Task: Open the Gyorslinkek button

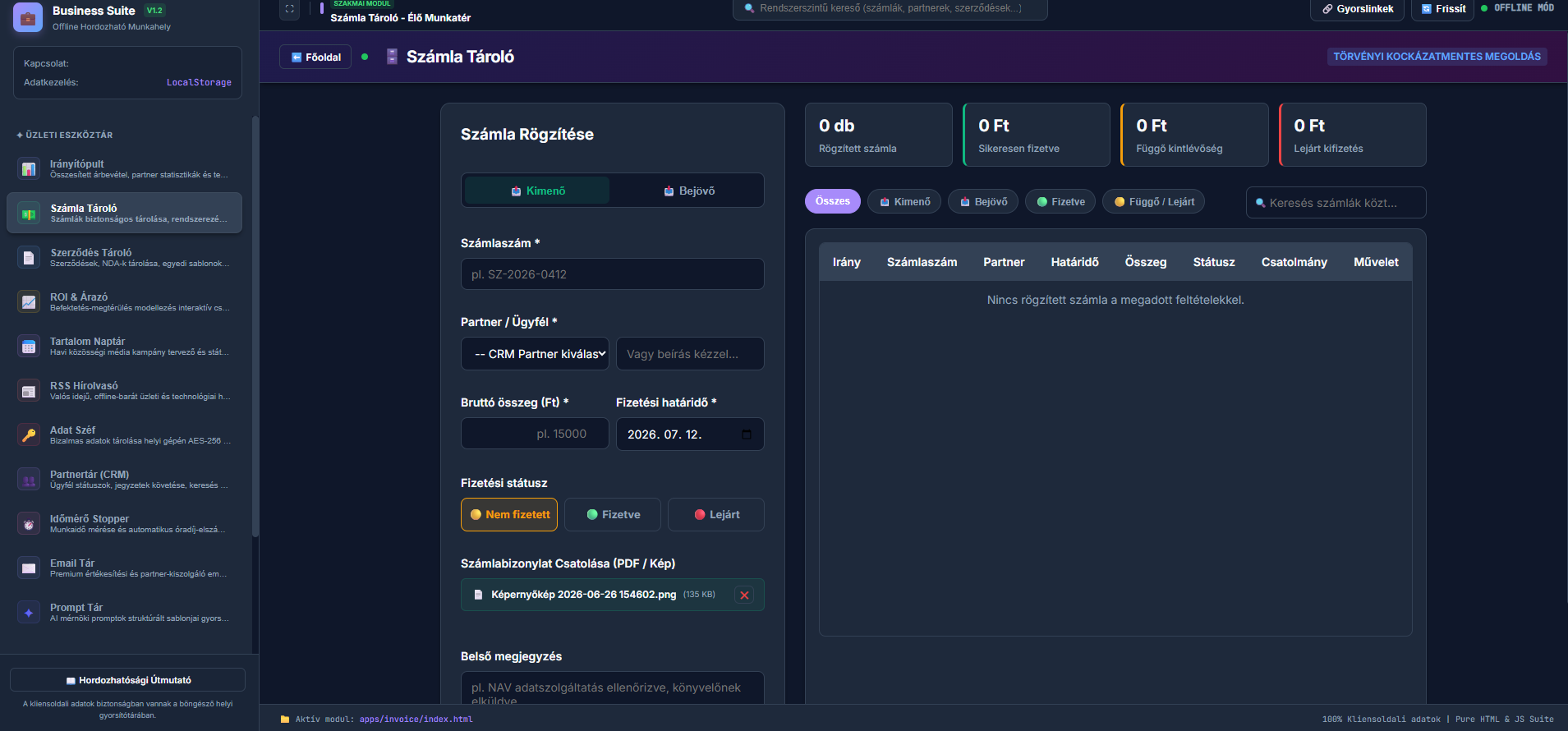Action: (x=1358, y=9)
